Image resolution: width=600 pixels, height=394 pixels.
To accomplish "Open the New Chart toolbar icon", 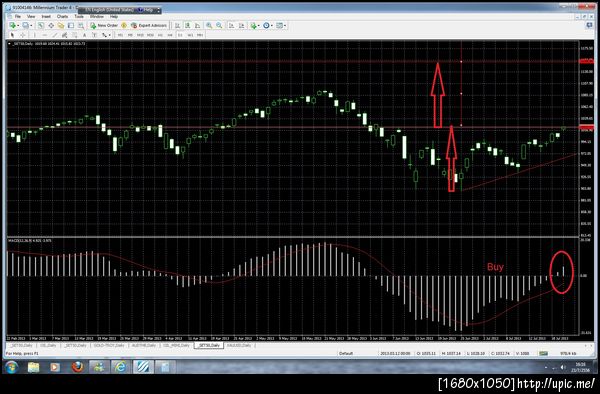I will tap(13, 26).
